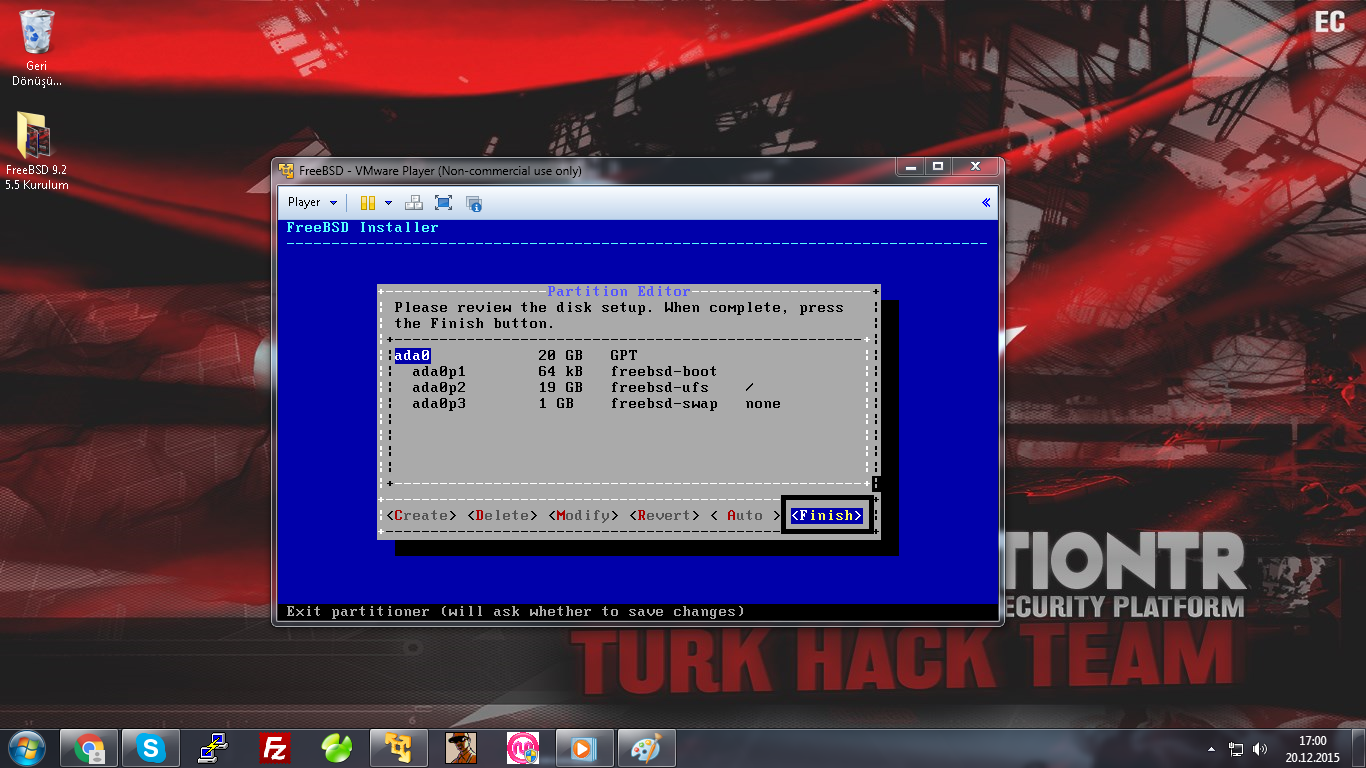Click the VMware Player window title icon
The image size is (1366, 768).
286,170
